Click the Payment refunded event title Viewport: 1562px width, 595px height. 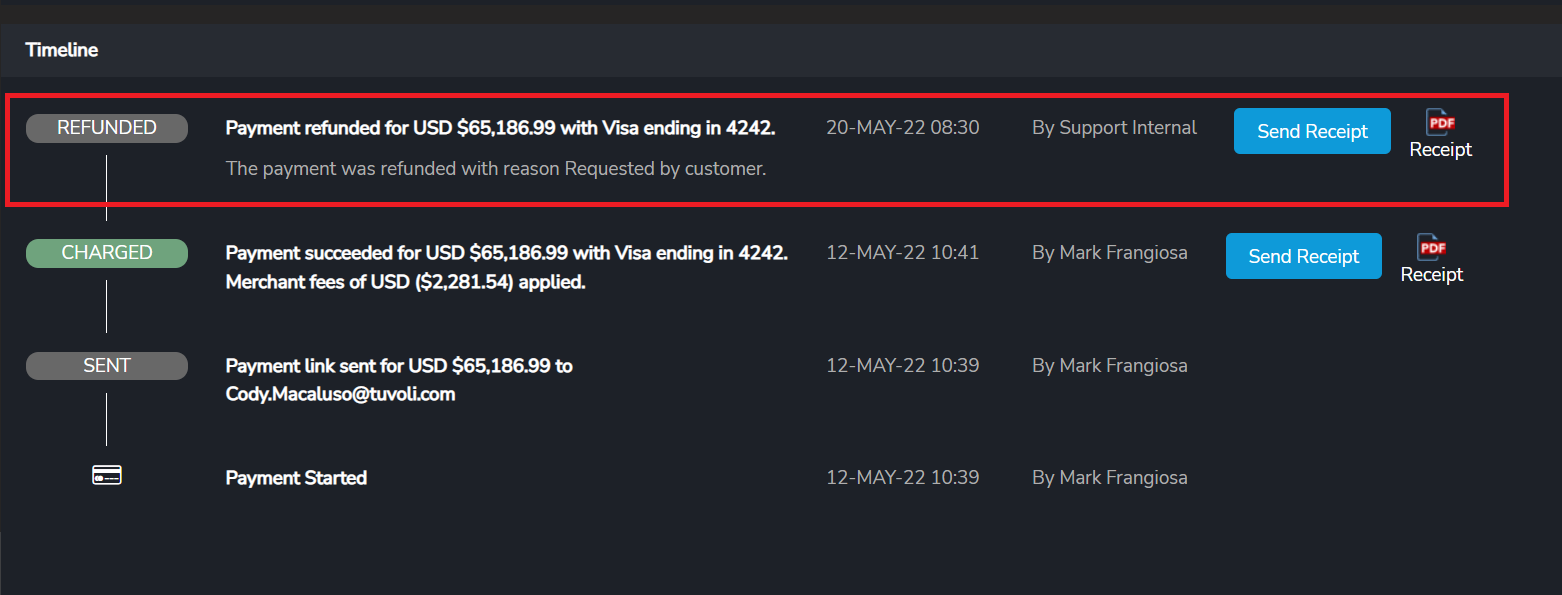click(500, 128)
